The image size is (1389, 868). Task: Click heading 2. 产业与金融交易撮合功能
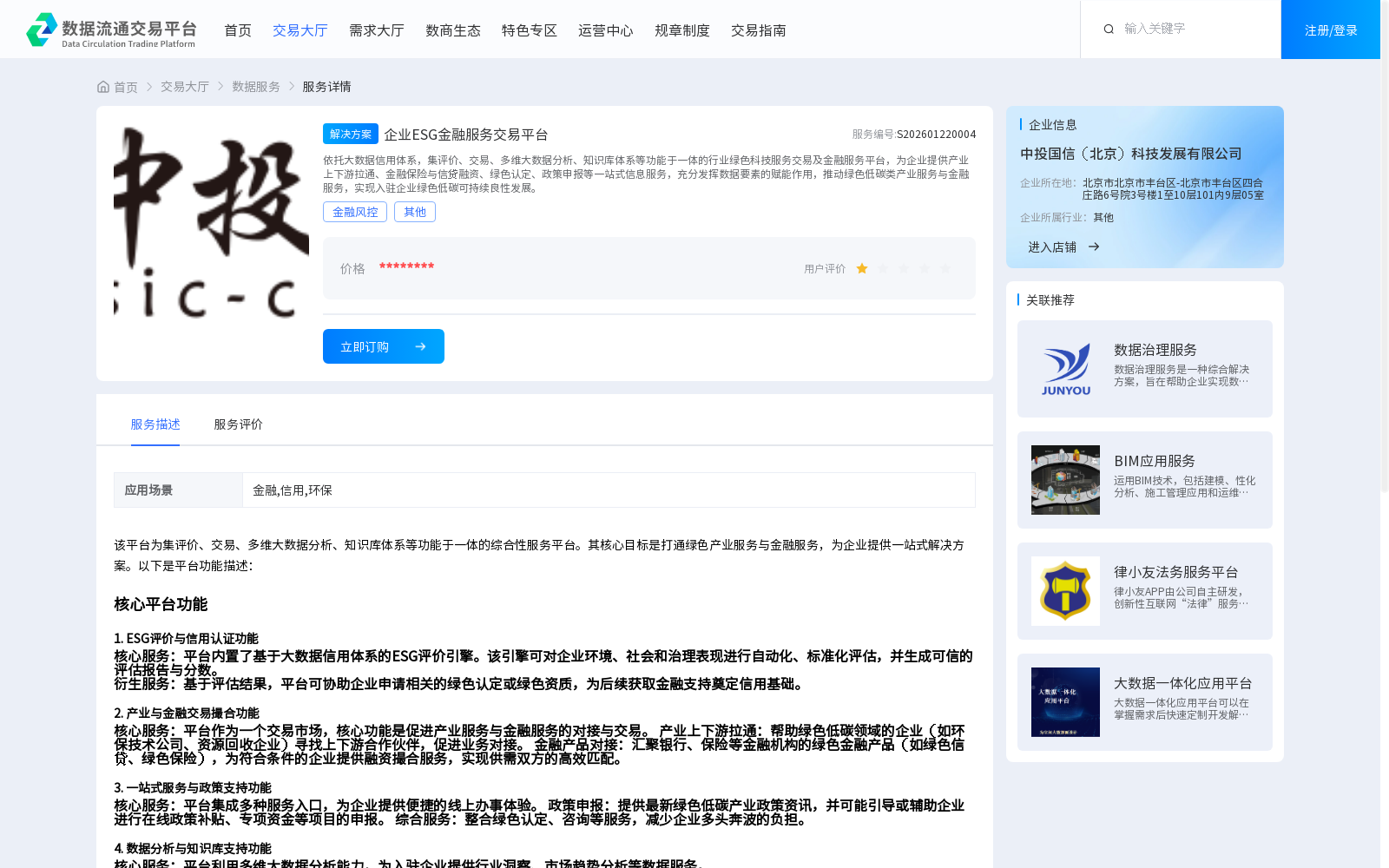coord(187,713)
